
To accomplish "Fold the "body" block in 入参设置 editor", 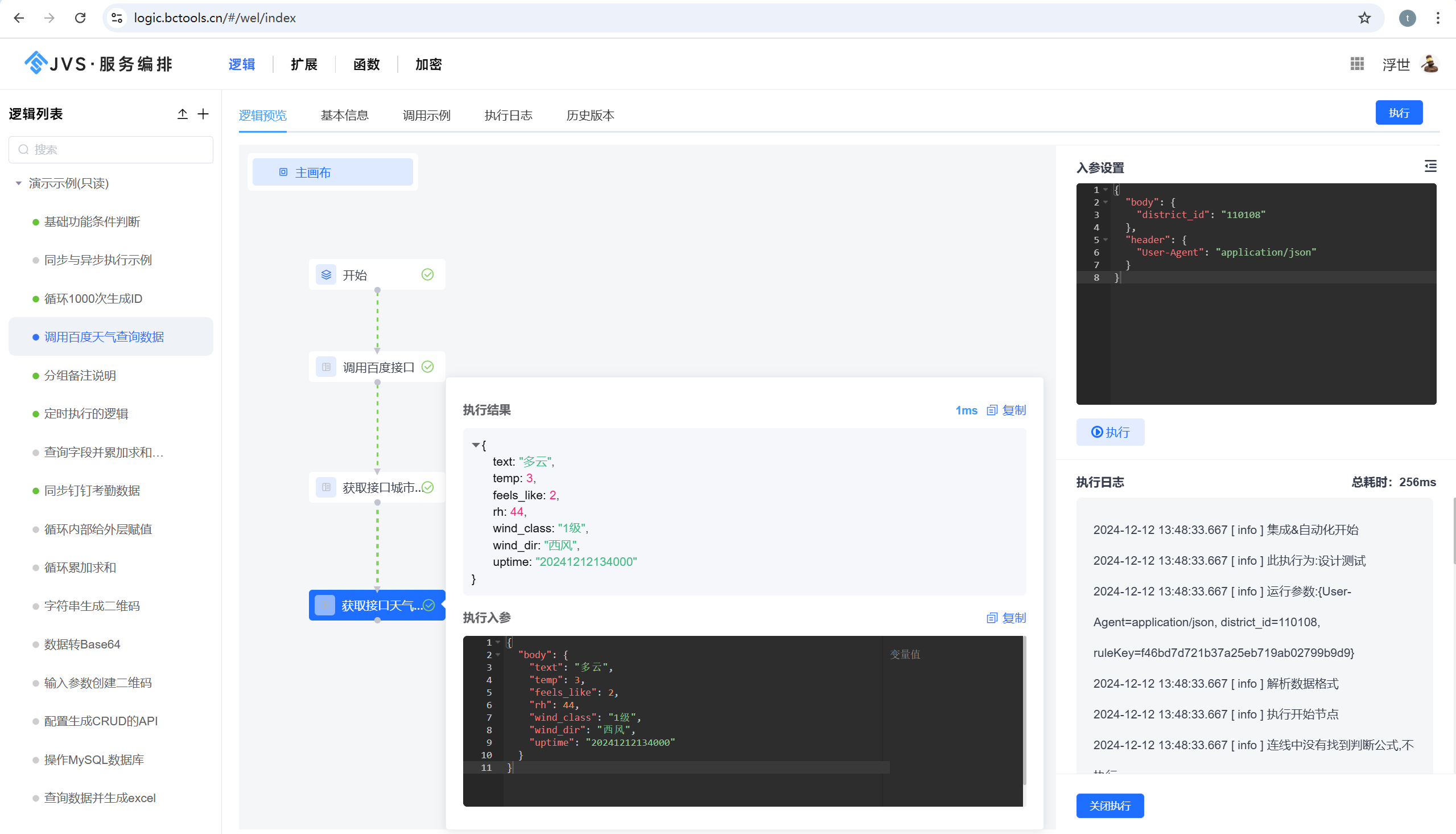I will tap(1106, 202).
